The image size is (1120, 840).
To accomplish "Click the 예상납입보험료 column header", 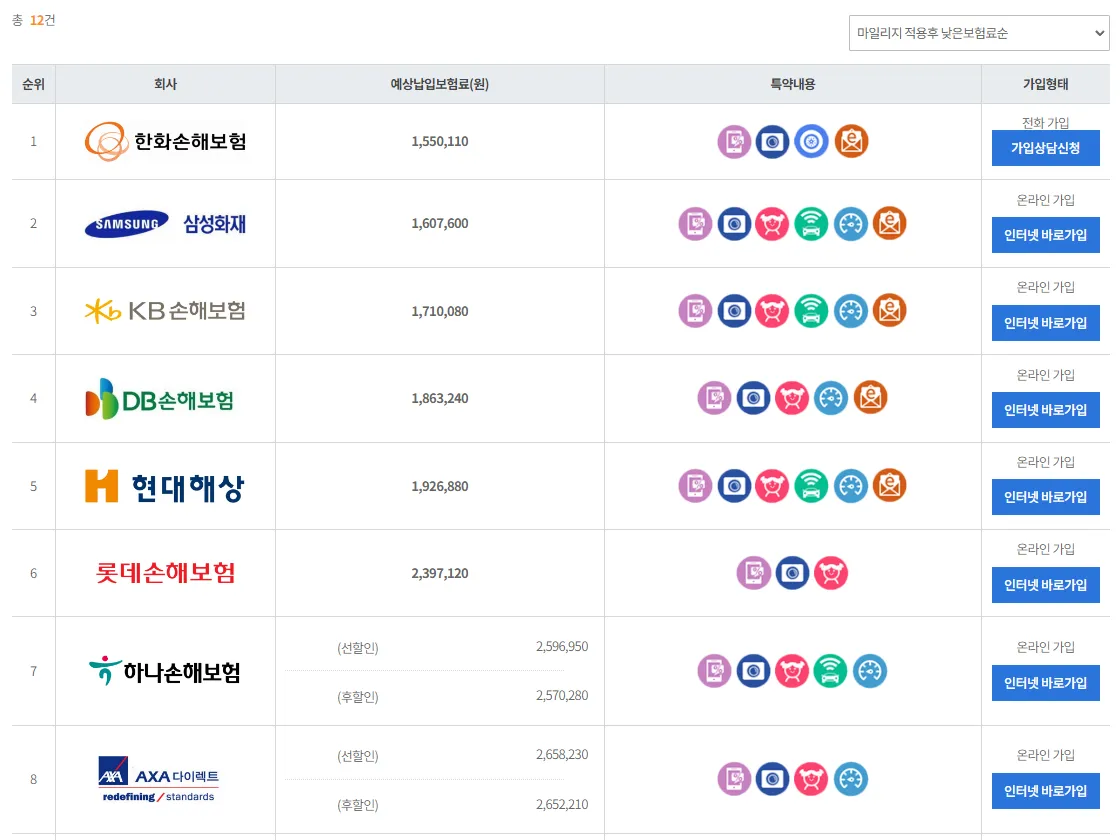I will tap(440, 84).
